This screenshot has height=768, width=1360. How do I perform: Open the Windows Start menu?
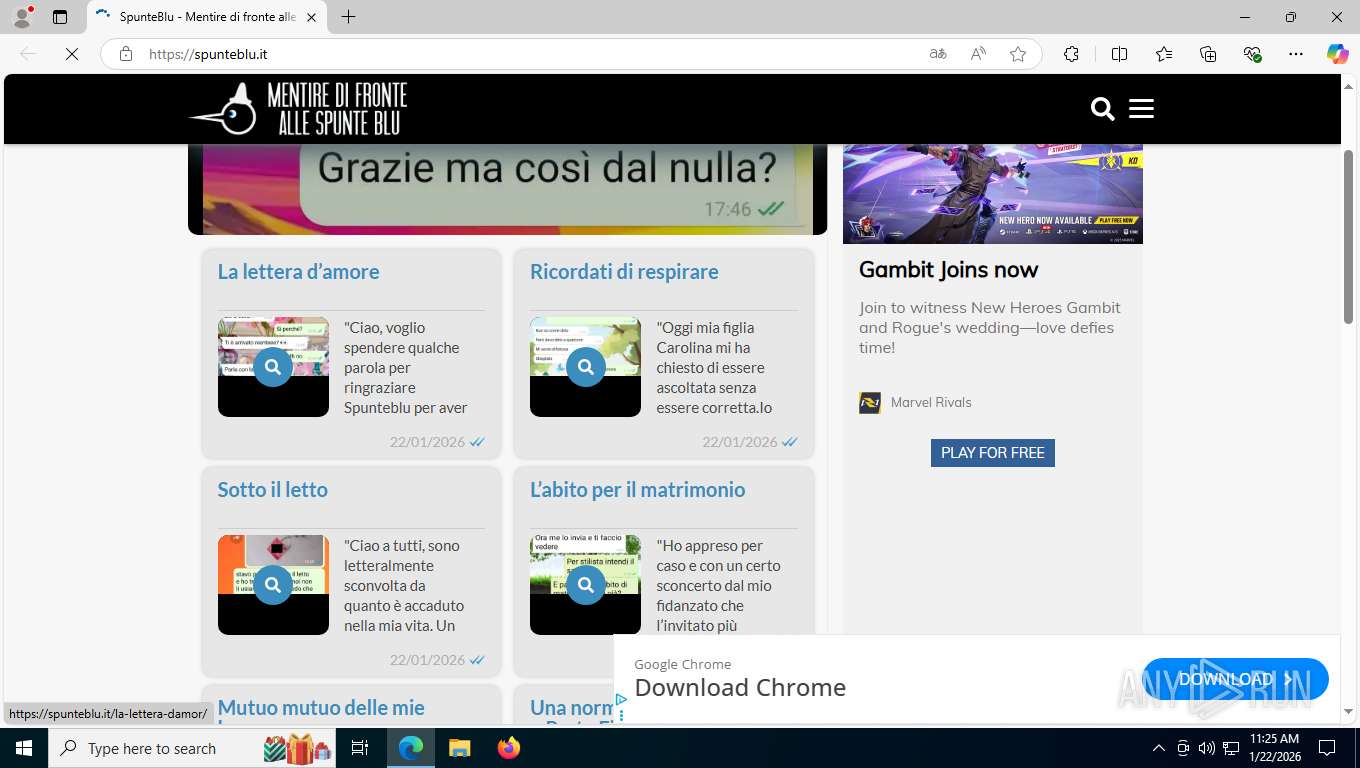click(x=24, y=748)
